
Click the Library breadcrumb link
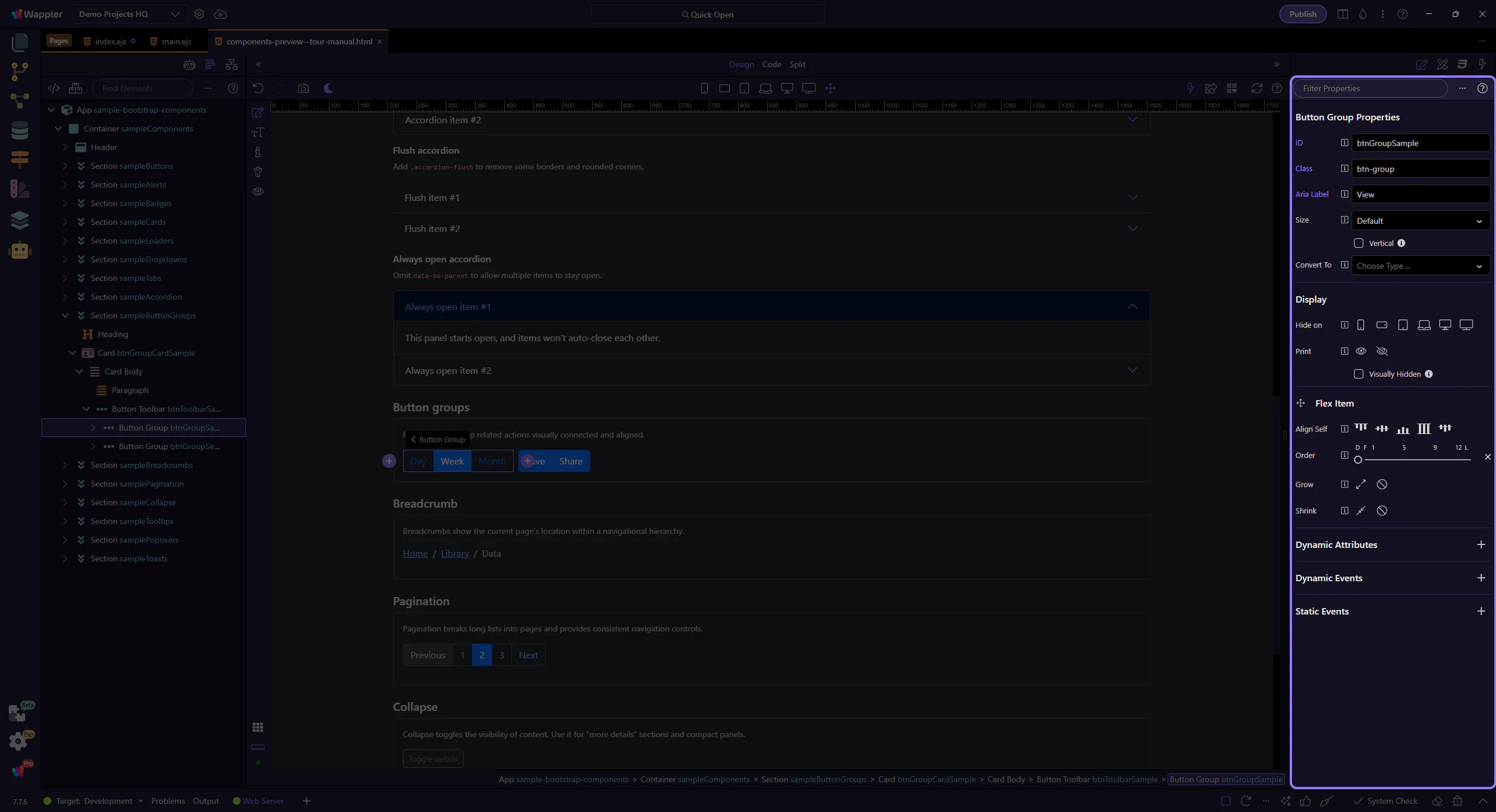click(x=455, y=554)
